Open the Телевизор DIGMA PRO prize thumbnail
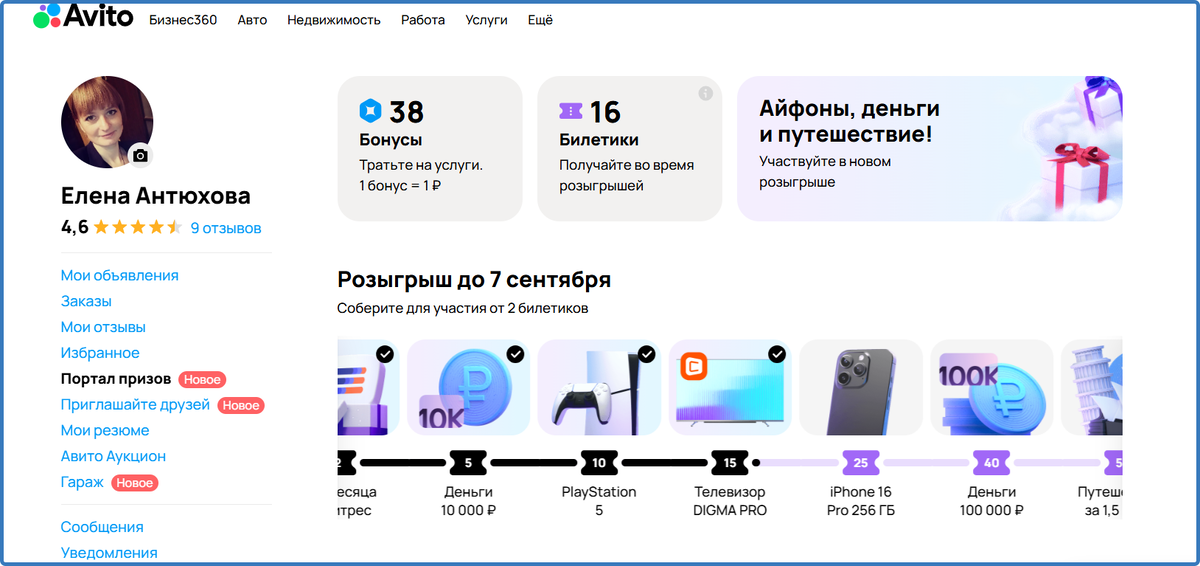Screen dimensions: 1200x566 tap(730, 387)
